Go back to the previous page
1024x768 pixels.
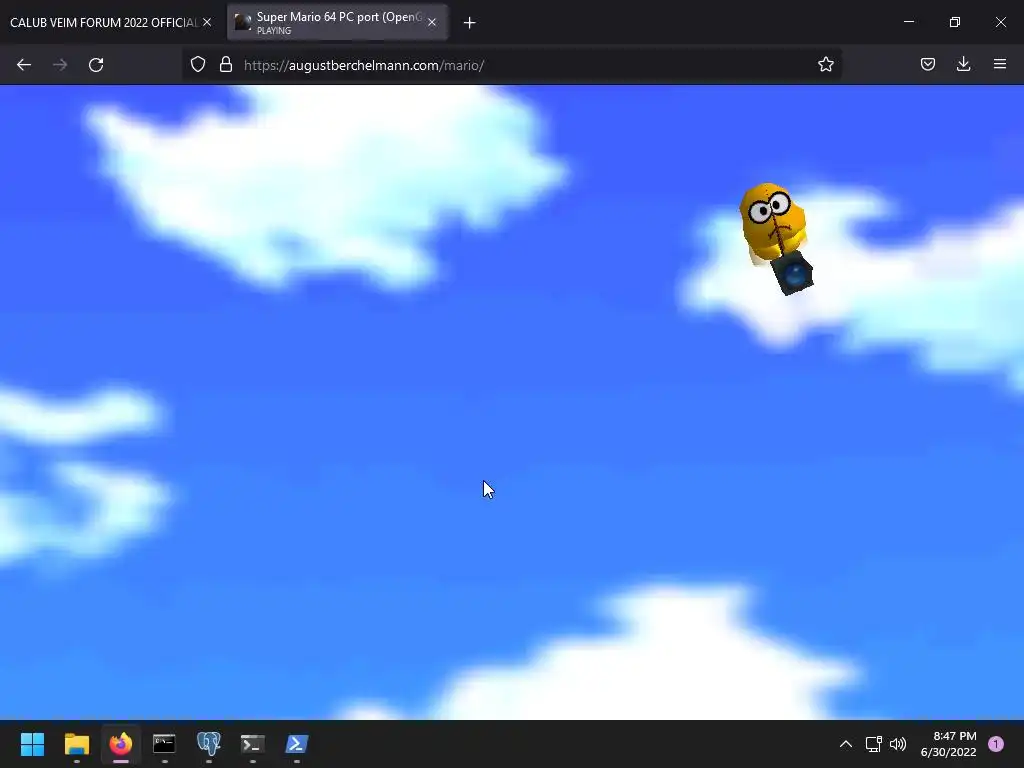click(x=24, y=65)
